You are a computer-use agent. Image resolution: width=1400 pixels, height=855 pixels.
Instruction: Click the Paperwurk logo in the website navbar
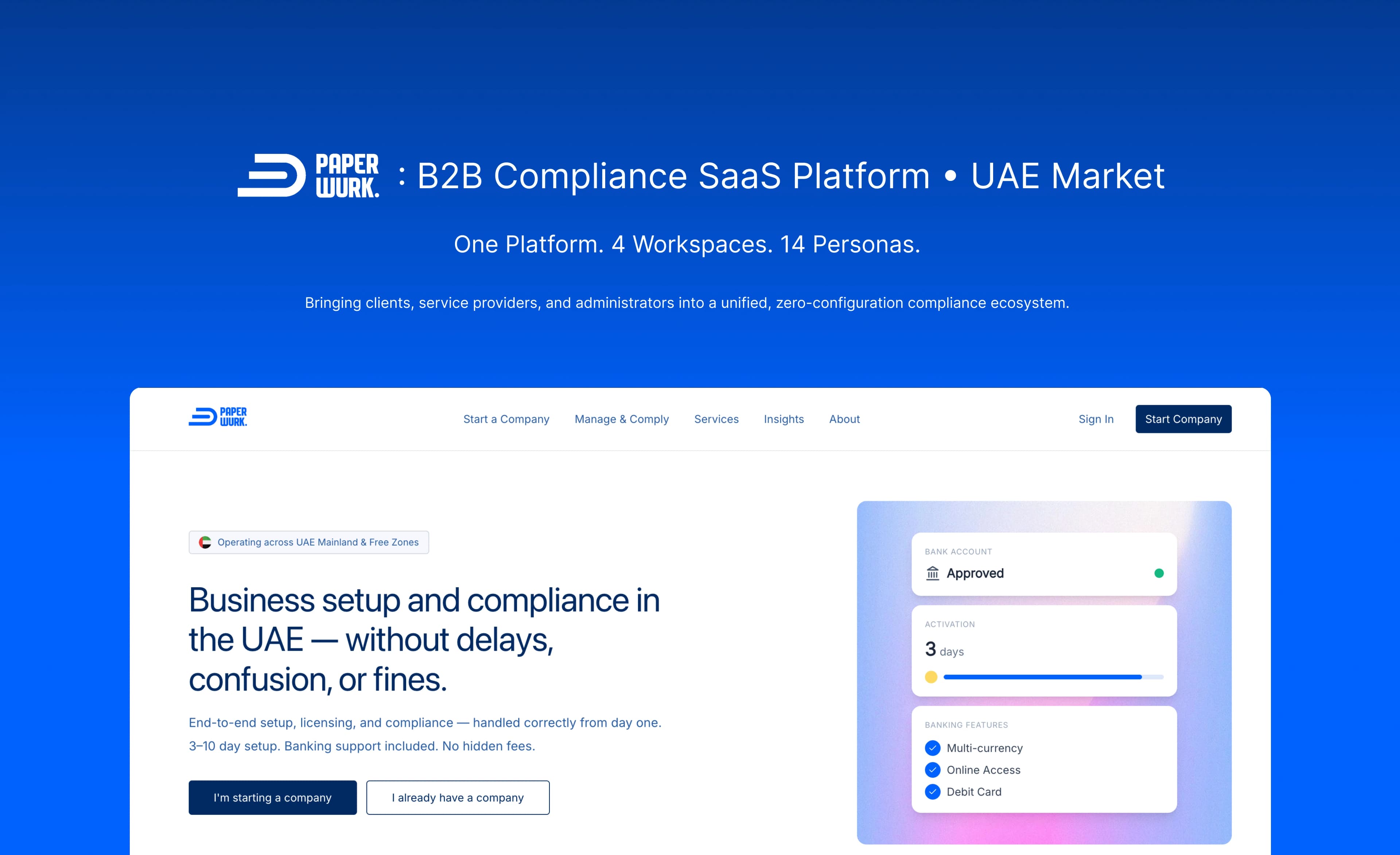click(218, 417)
